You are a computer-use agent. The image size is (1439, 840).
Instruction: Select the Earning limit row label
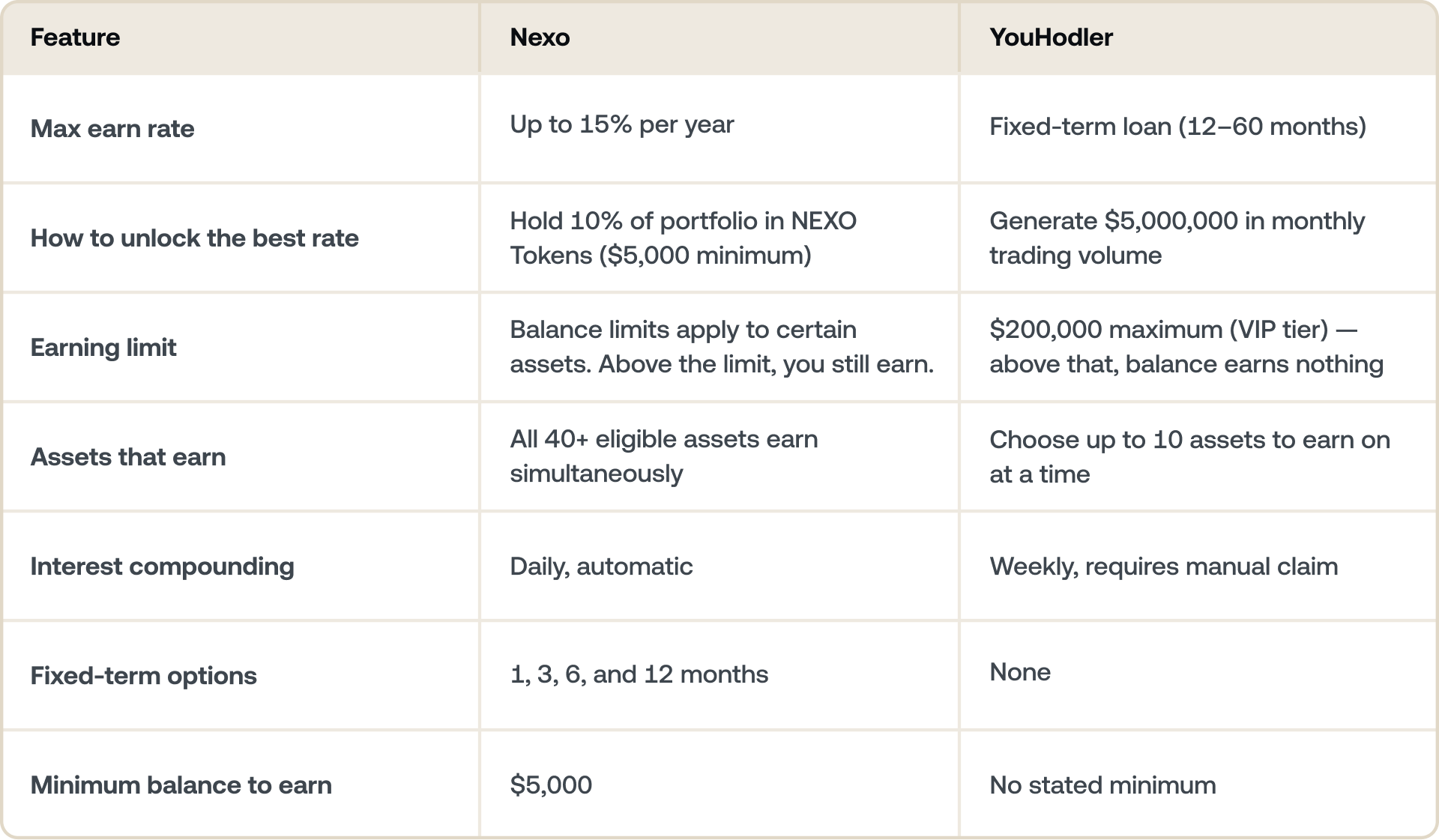pyautogui.click(x=103, y=347)
